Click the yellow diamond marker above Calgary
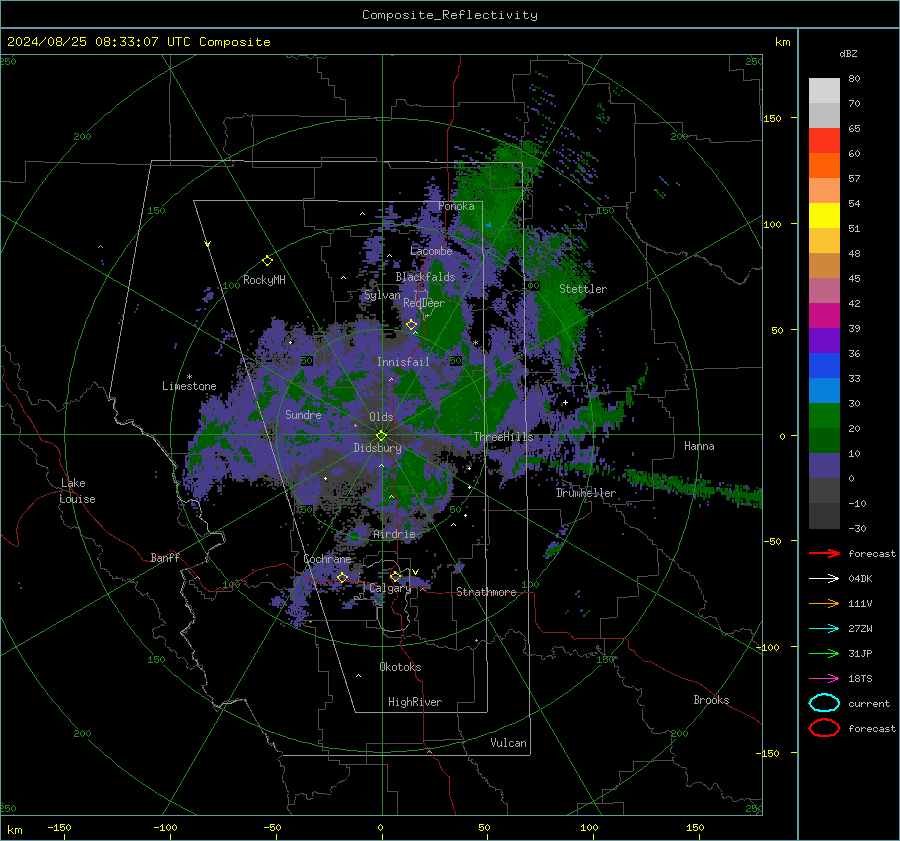The image size is (900, 841). [395, 576]
